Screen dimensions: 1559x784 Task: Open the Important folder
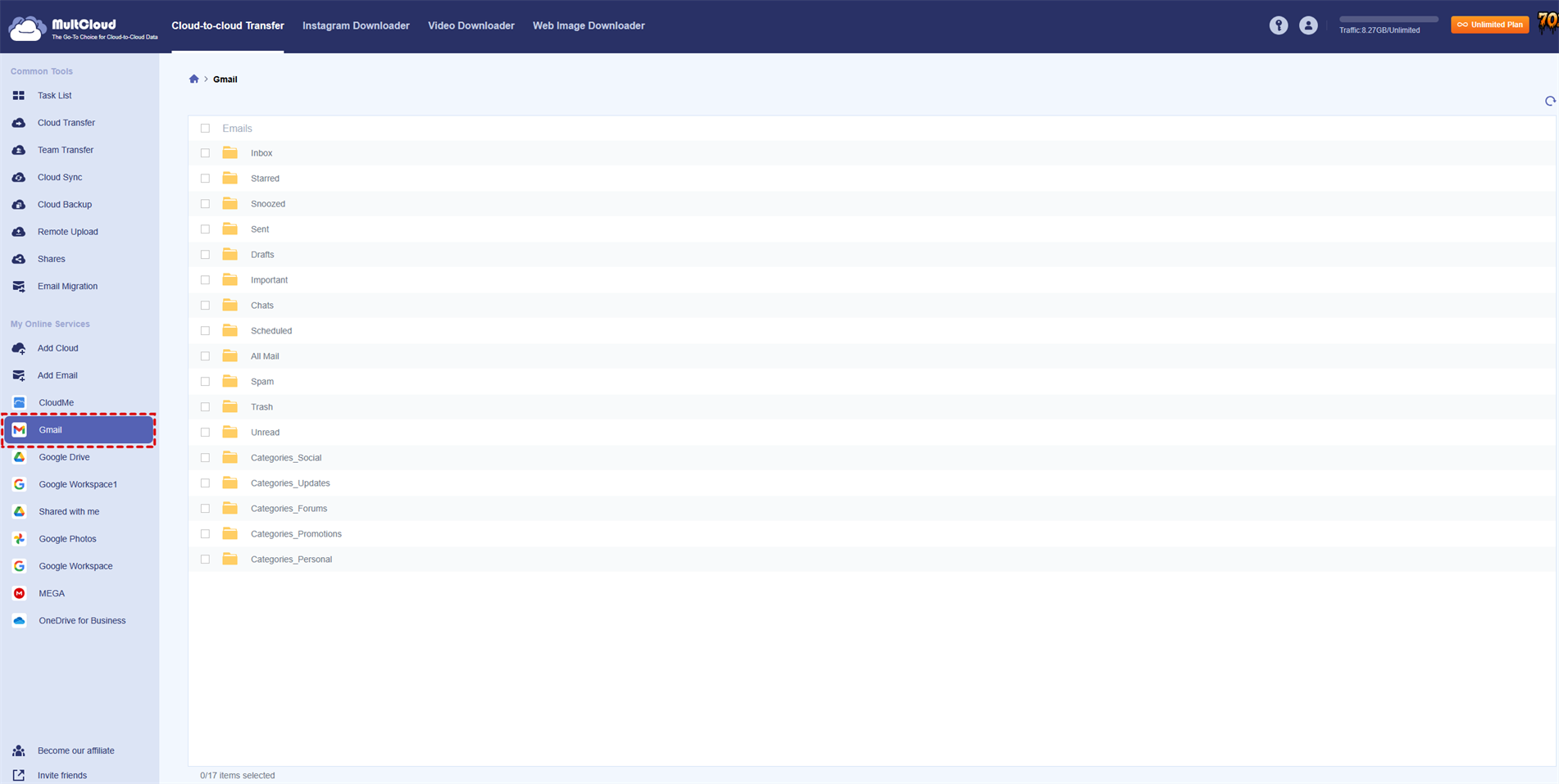click(269, 280)
